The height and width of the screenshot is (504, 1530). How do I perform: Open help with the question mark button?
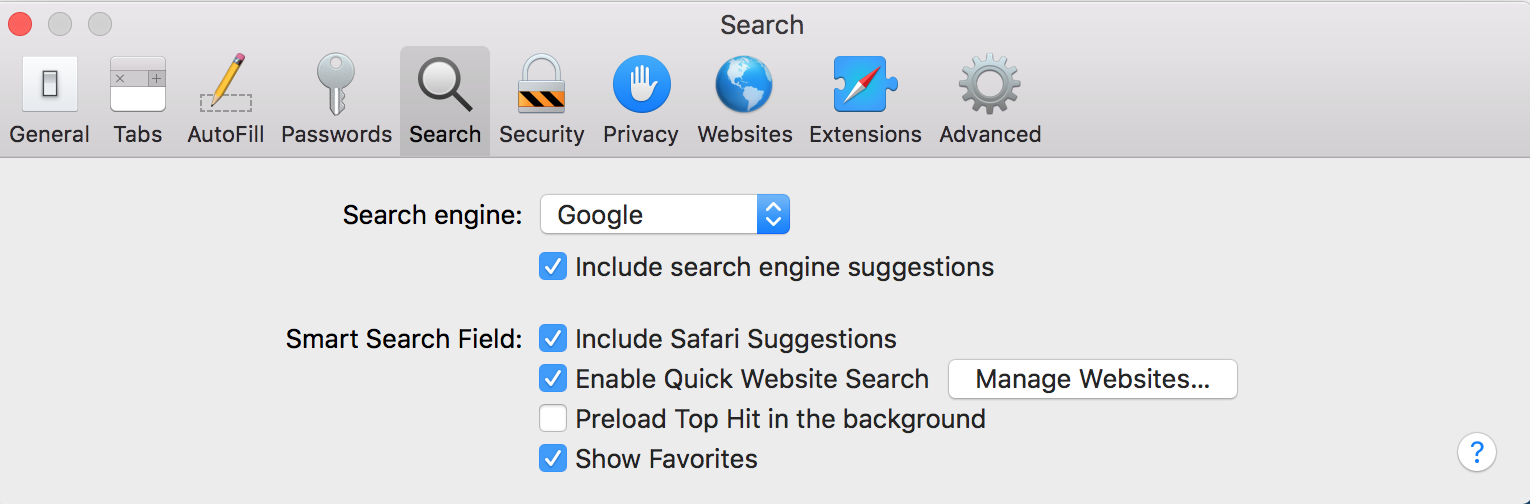coord(1476,452)
